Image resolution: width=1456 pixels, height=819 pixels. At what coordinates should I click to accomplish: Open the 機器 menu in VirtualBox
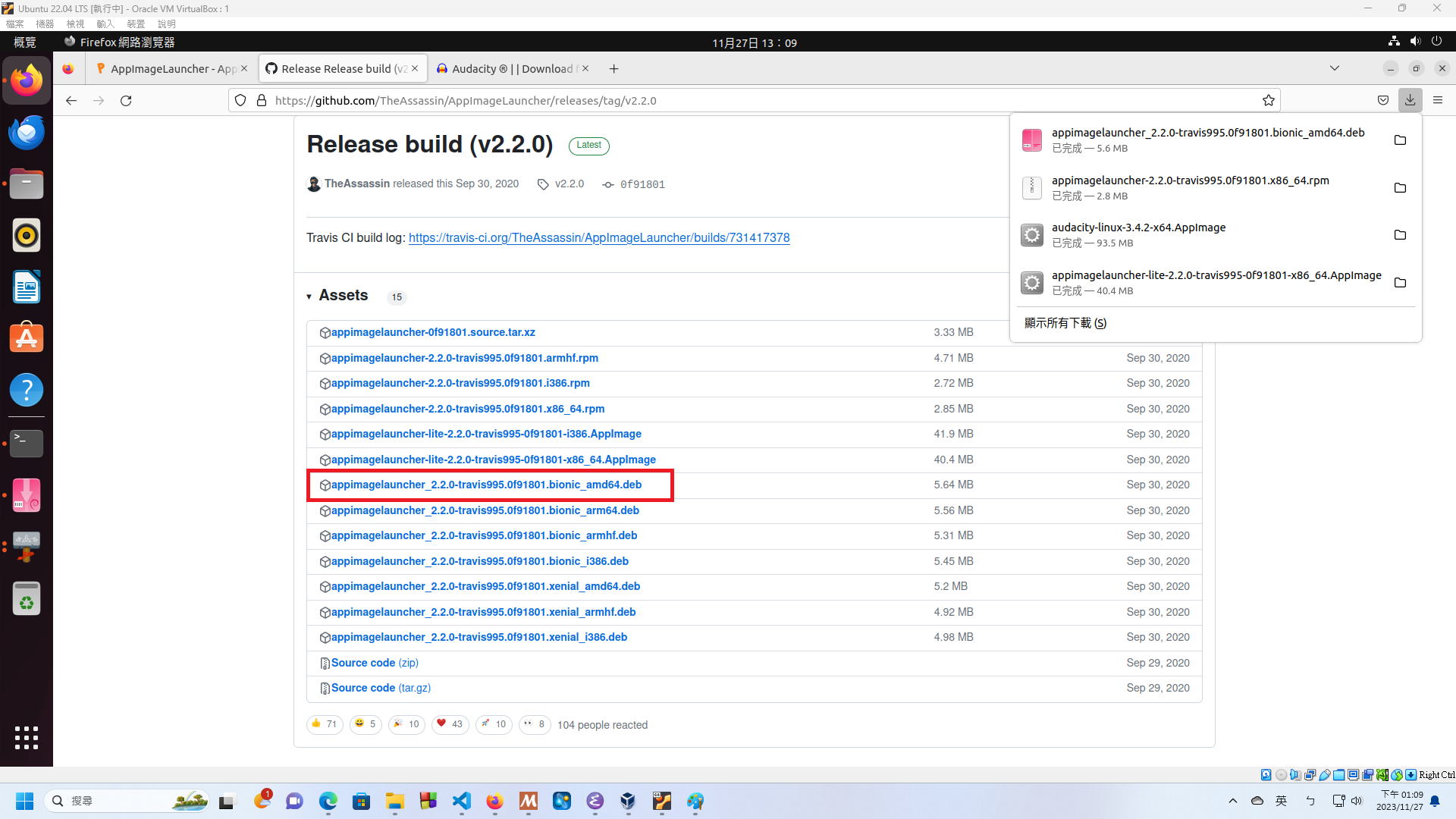tap(44, 24)
